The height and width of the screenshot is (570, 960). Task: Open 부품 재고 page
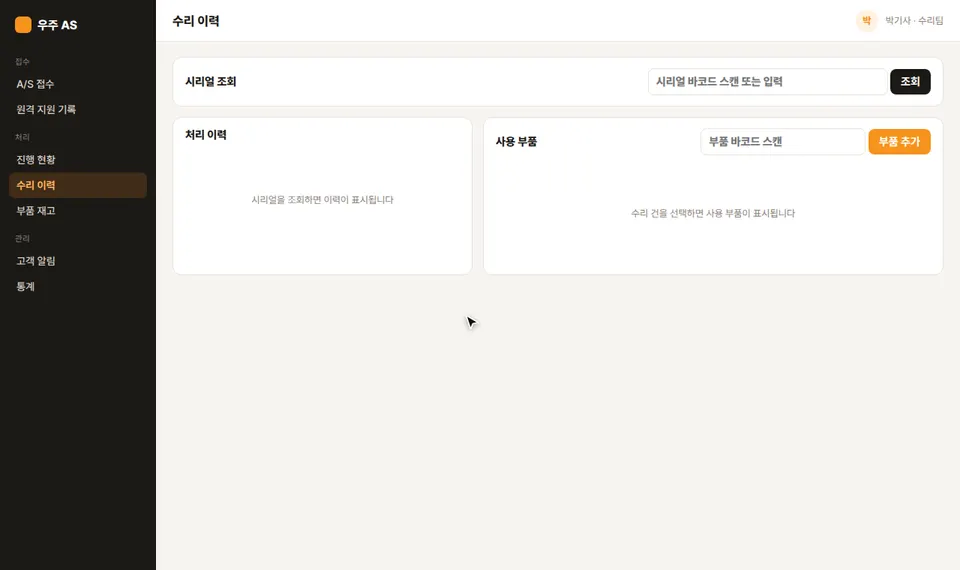point(78,211)
